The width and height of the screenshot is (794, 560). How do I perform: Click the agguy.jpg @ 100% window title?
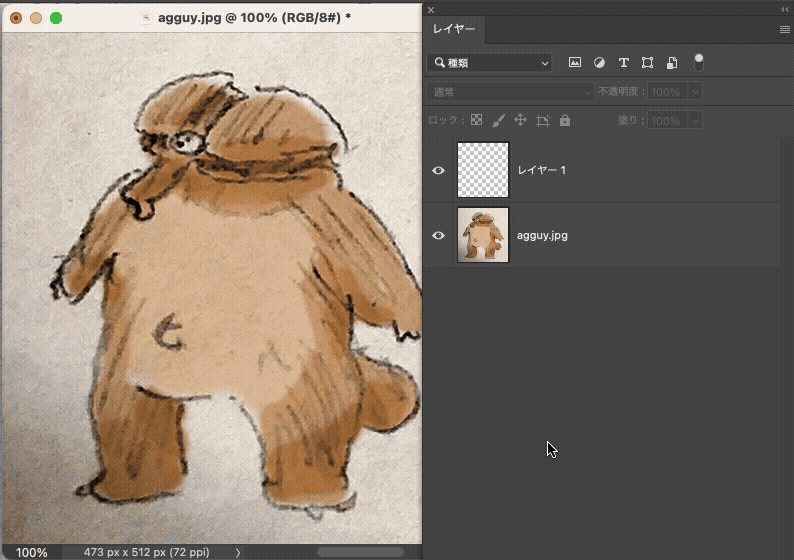pos(254,18)
